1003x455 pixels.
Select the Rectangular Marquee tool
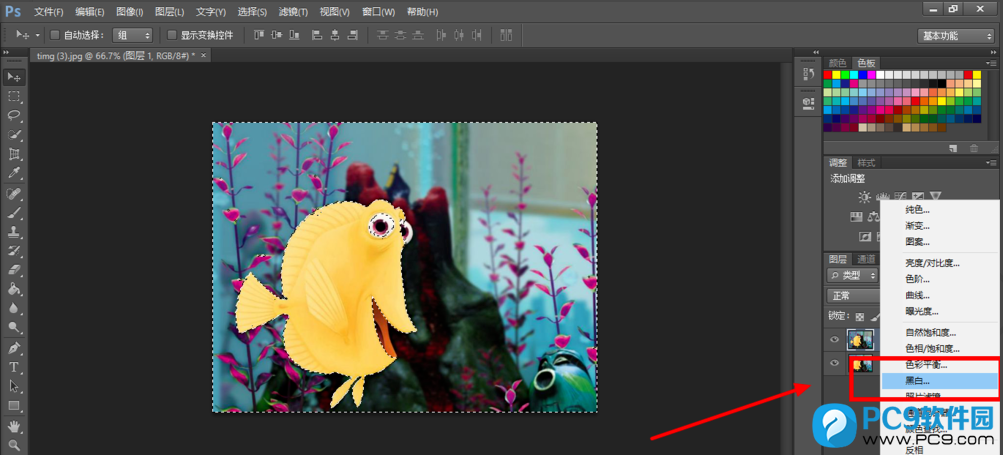pyautogui.click(x=13, y=97)
